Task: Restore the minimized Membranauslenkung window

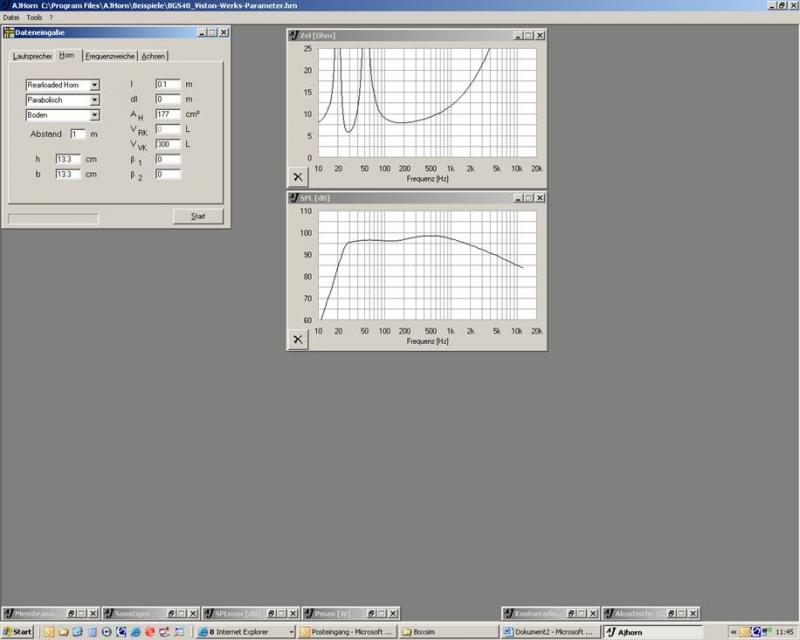Action: (x=69, y=613)
